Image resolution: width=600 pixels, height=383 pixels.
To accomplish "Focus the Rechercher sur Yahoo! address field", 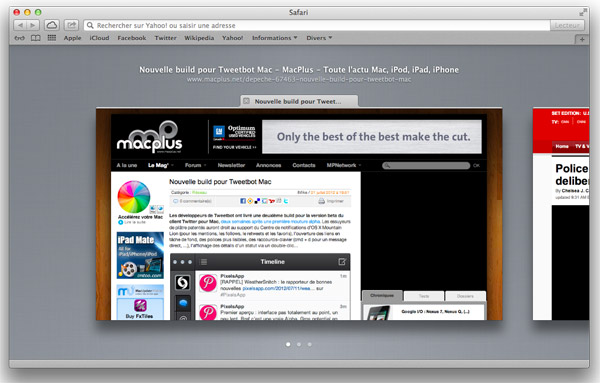I will tap(317, 25).
